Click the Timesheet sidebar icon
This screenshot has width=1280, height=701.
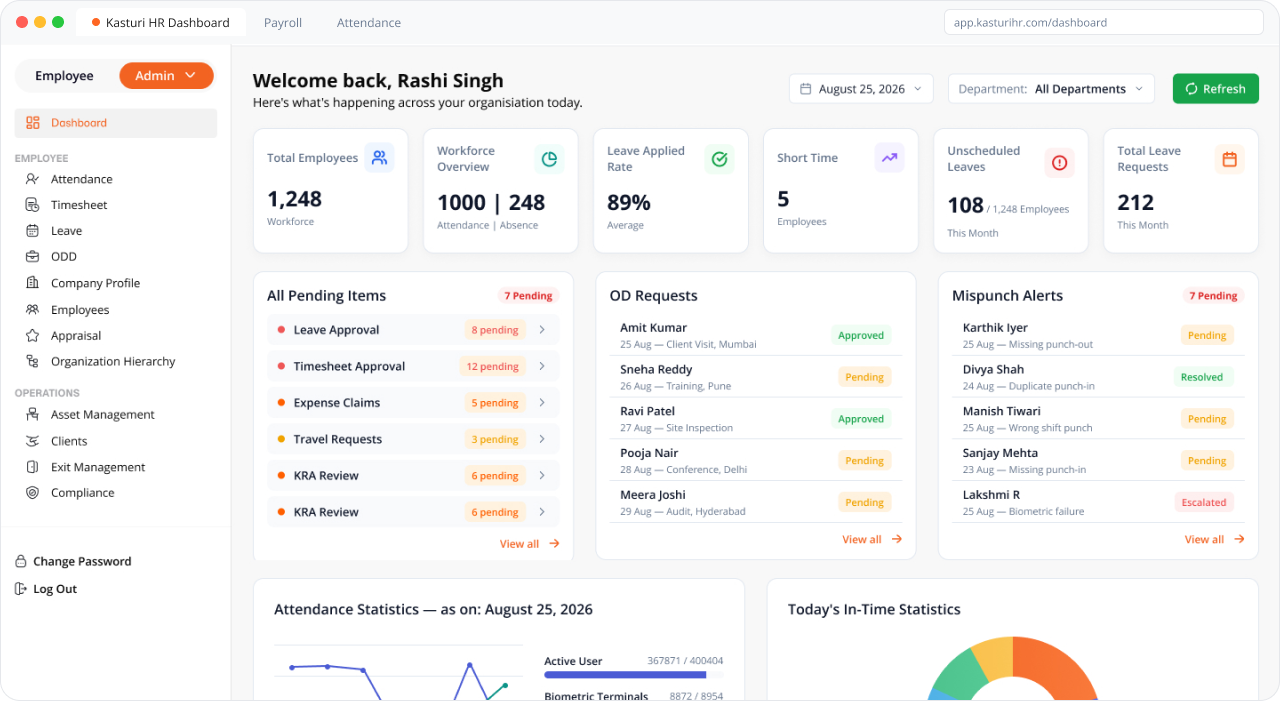click(x=33, y=205)
